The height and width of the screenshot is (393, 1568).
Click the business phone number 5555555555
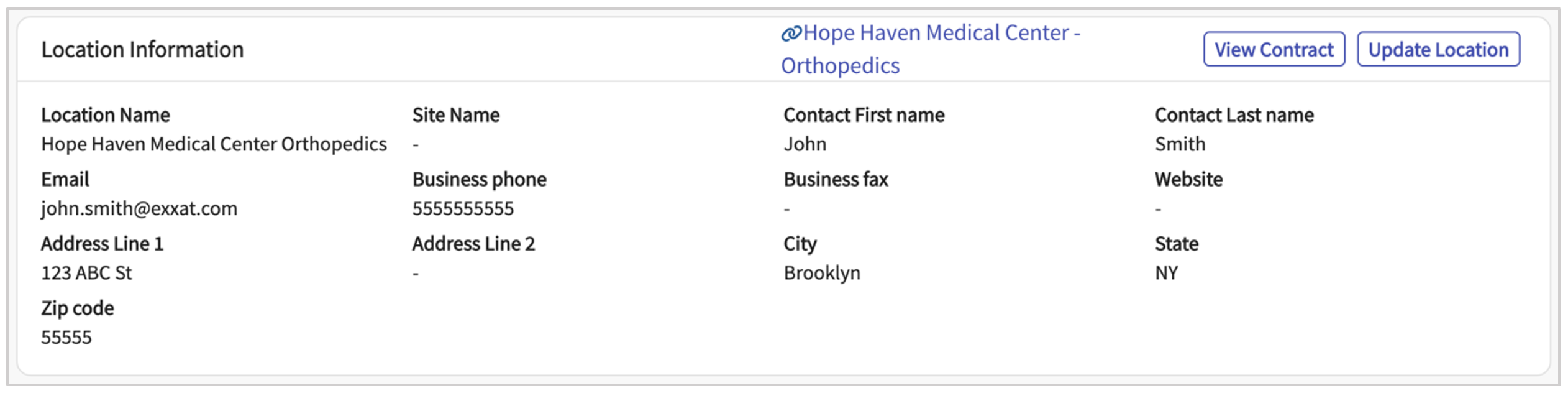[463, 208]
